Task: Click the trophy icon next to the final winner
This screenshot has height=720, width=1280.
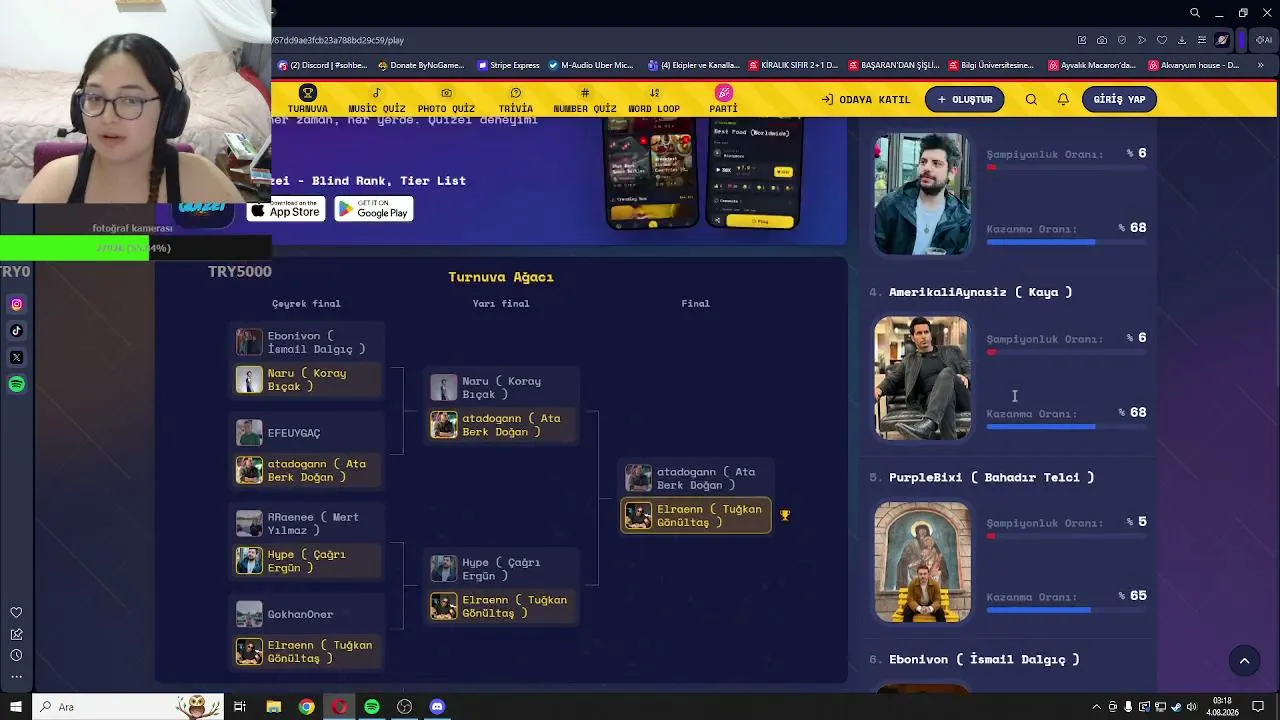Action: pyautogui.click(x=785, y=516)
